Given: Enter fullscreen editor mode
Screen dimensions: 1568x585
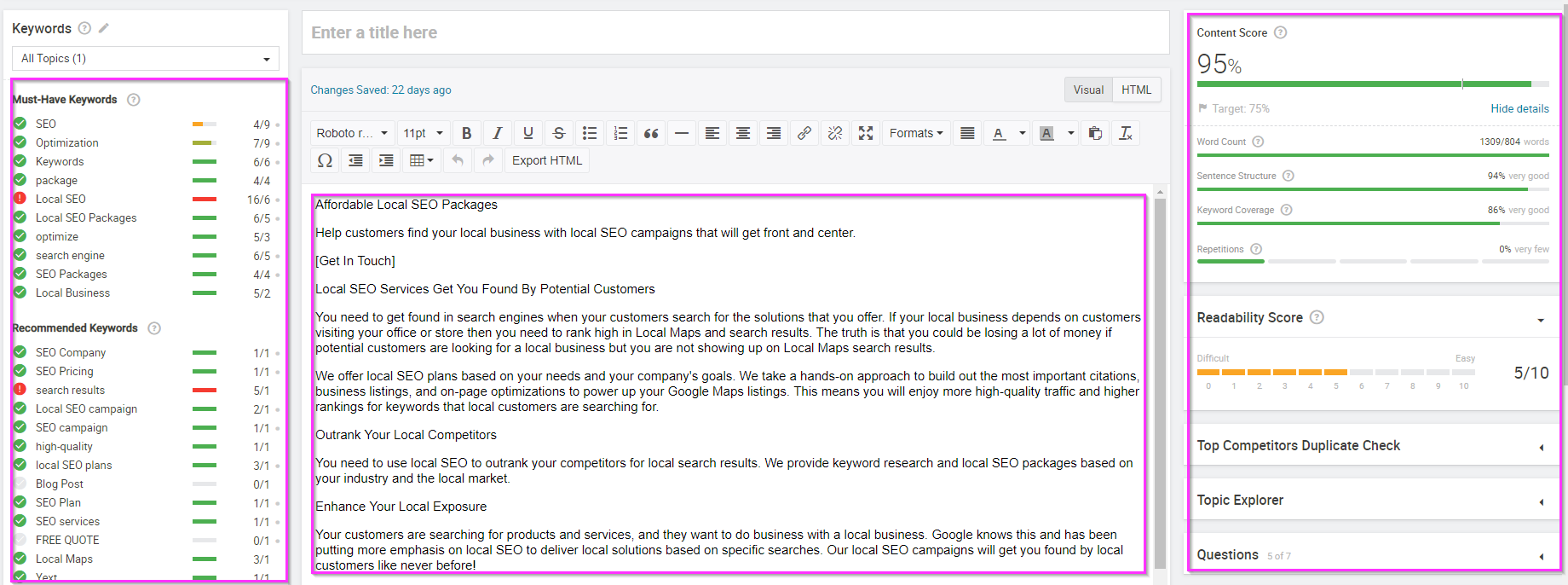Looking at the screenshot, I should (x=866, y=133).
